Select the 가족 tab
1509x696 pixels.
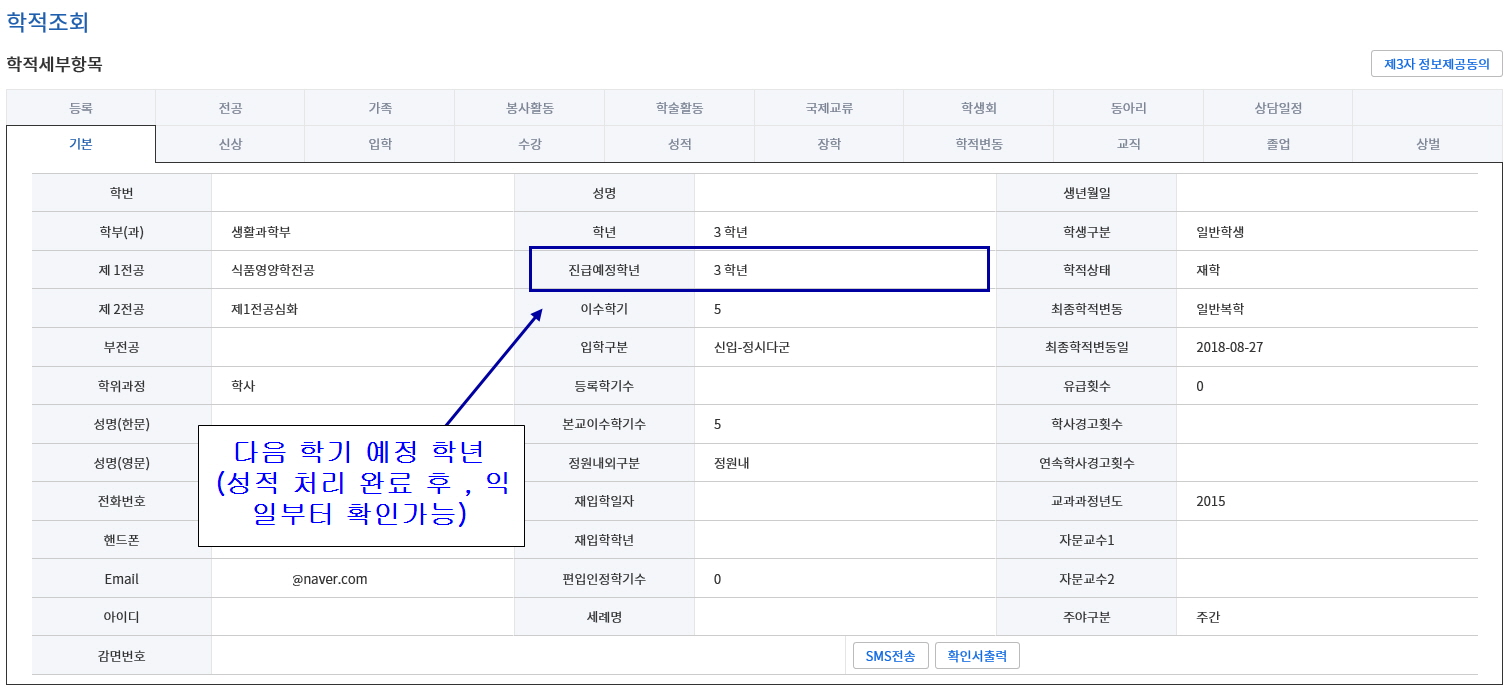(380, 108)
